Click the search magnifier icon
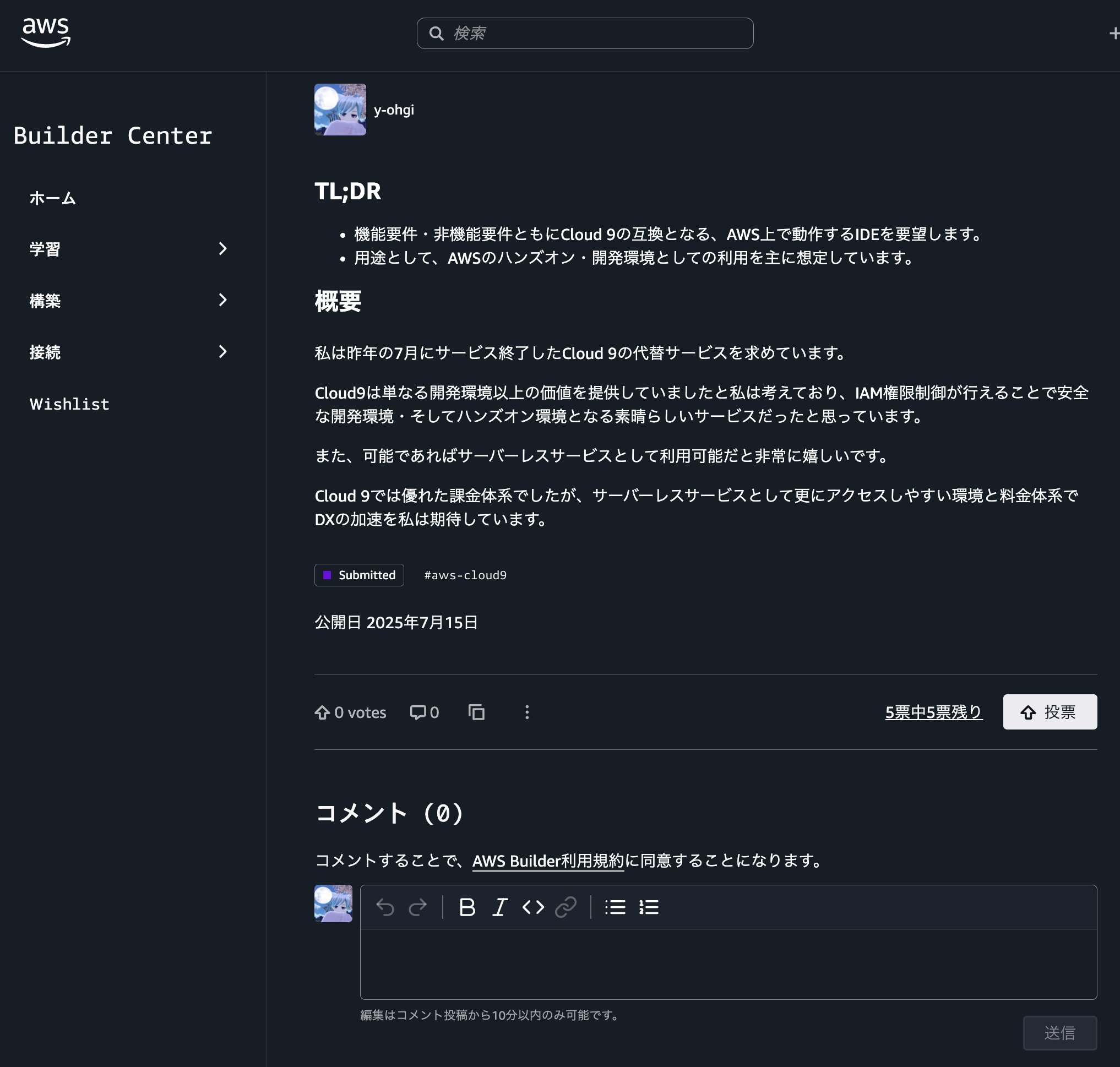 coord(436,34)
